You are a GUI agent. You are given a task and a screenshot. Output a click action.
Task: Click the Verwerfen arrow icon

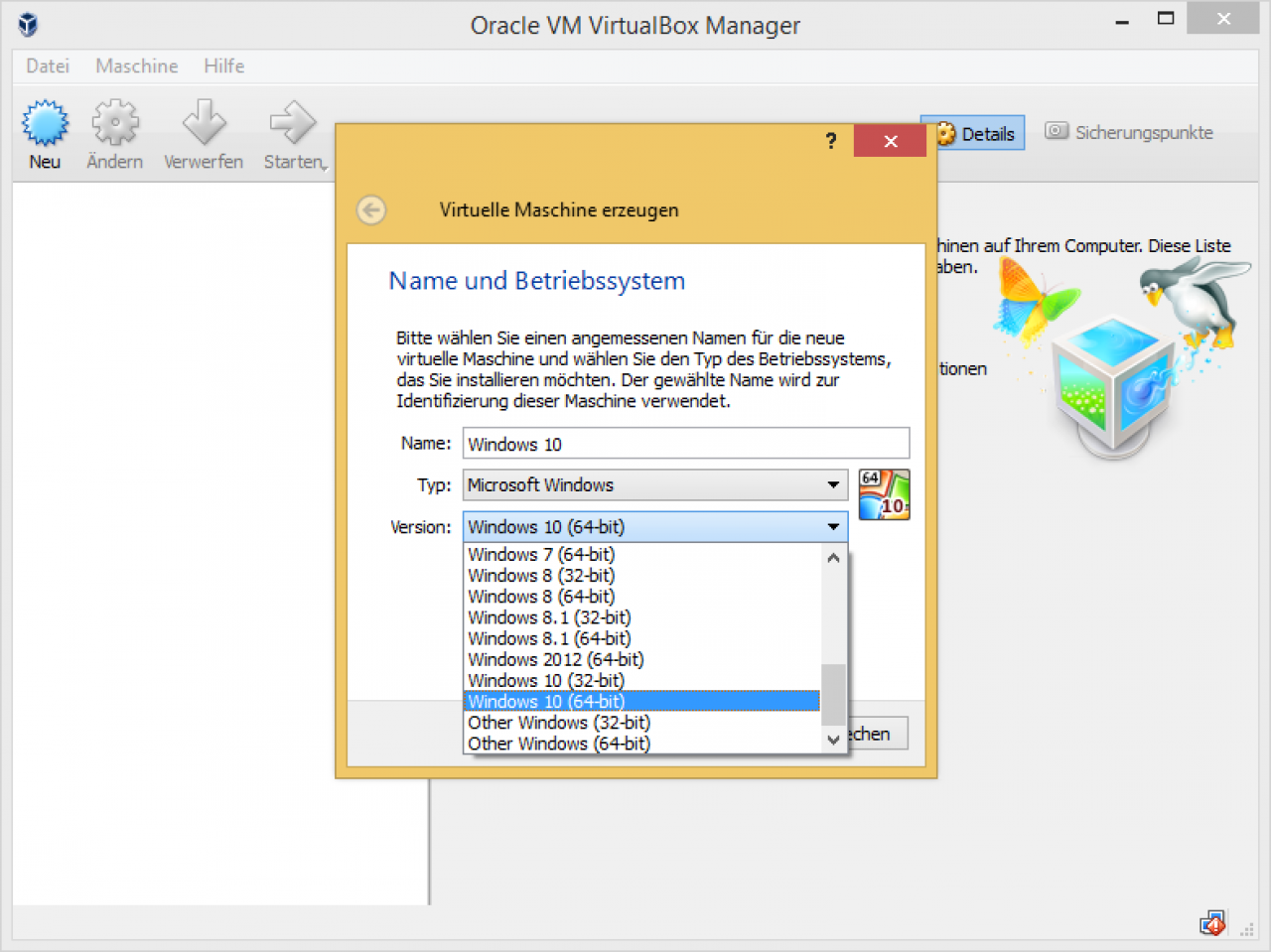click(x=204, y=123)
